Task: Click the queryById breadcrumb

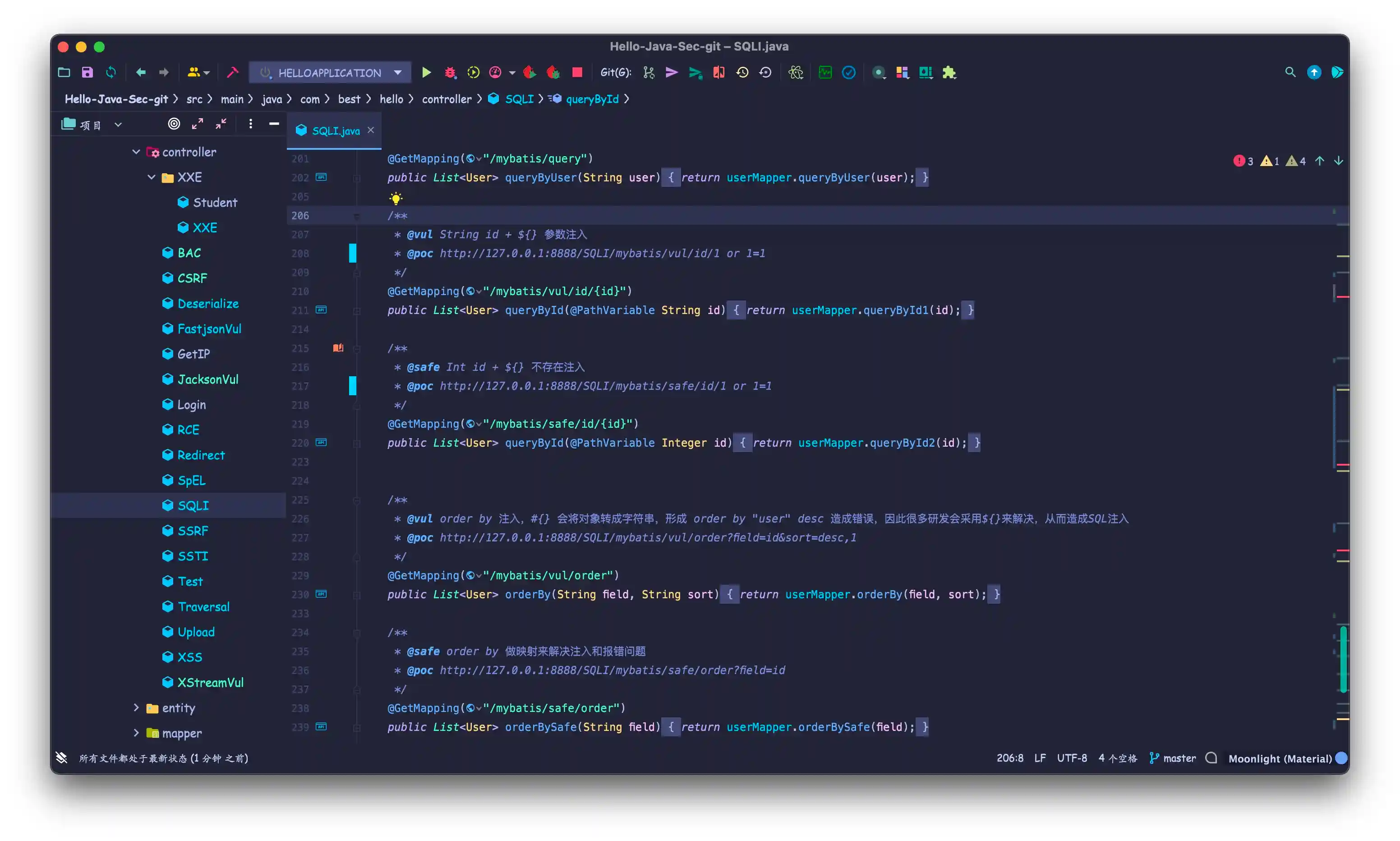Action: 592,99
